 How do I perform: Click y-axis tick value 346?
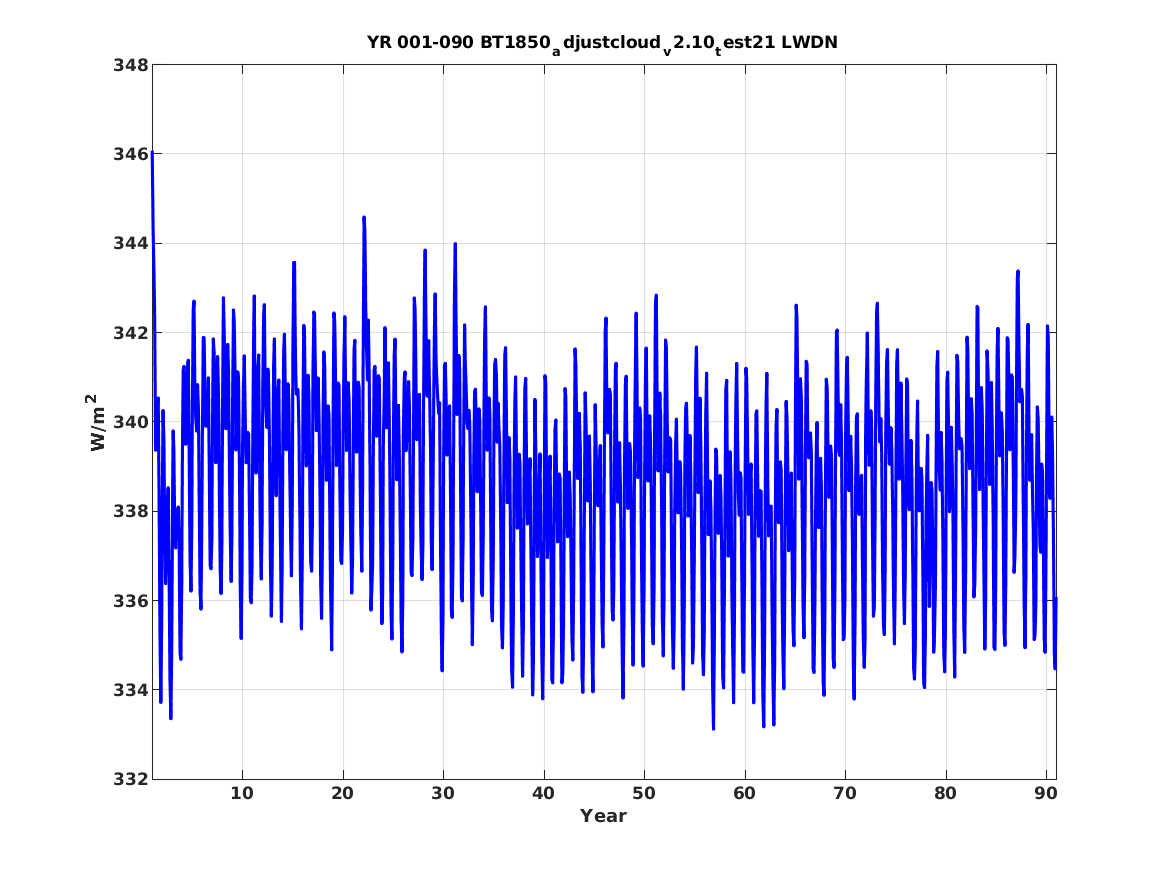(131, 155)
